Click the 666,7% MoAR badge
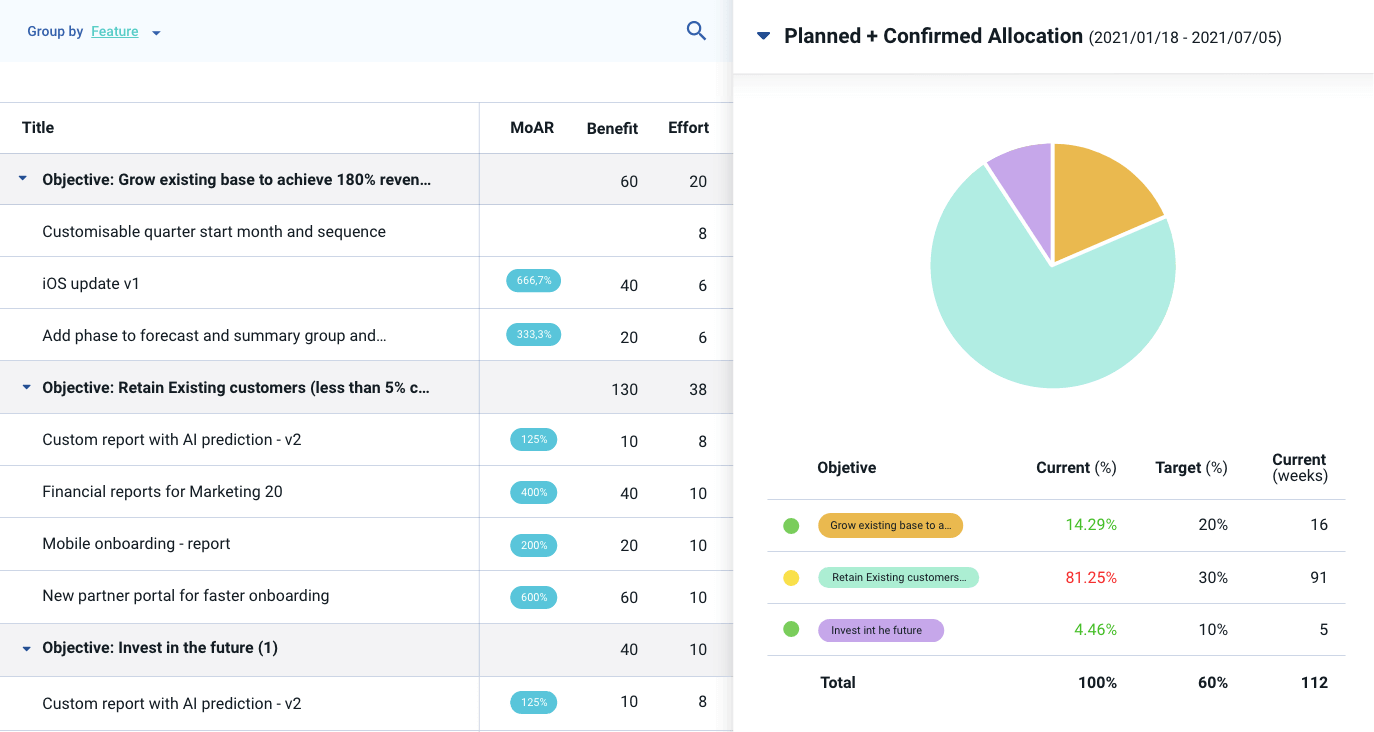The width and height of the screenshot is (1374, 732). [x=533, y=281]
